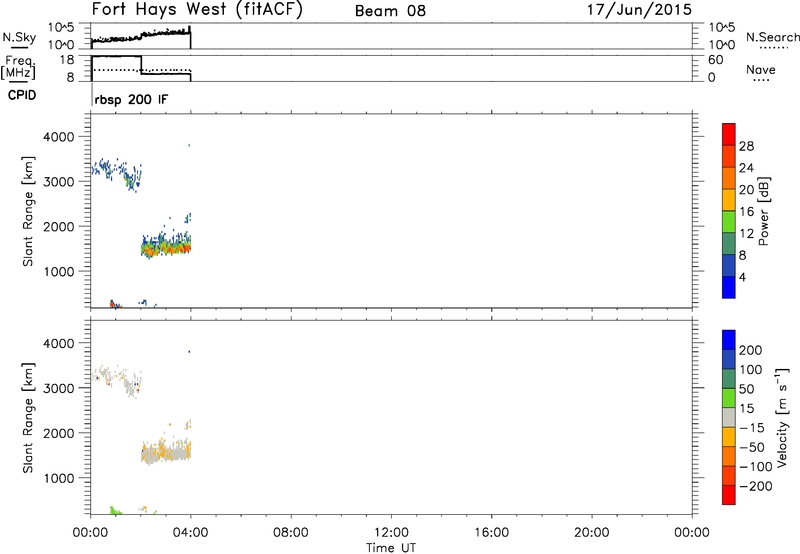This screenshot has width=800, height=554.
Task: Click the 'CPID' label
Action: point(21,95)
